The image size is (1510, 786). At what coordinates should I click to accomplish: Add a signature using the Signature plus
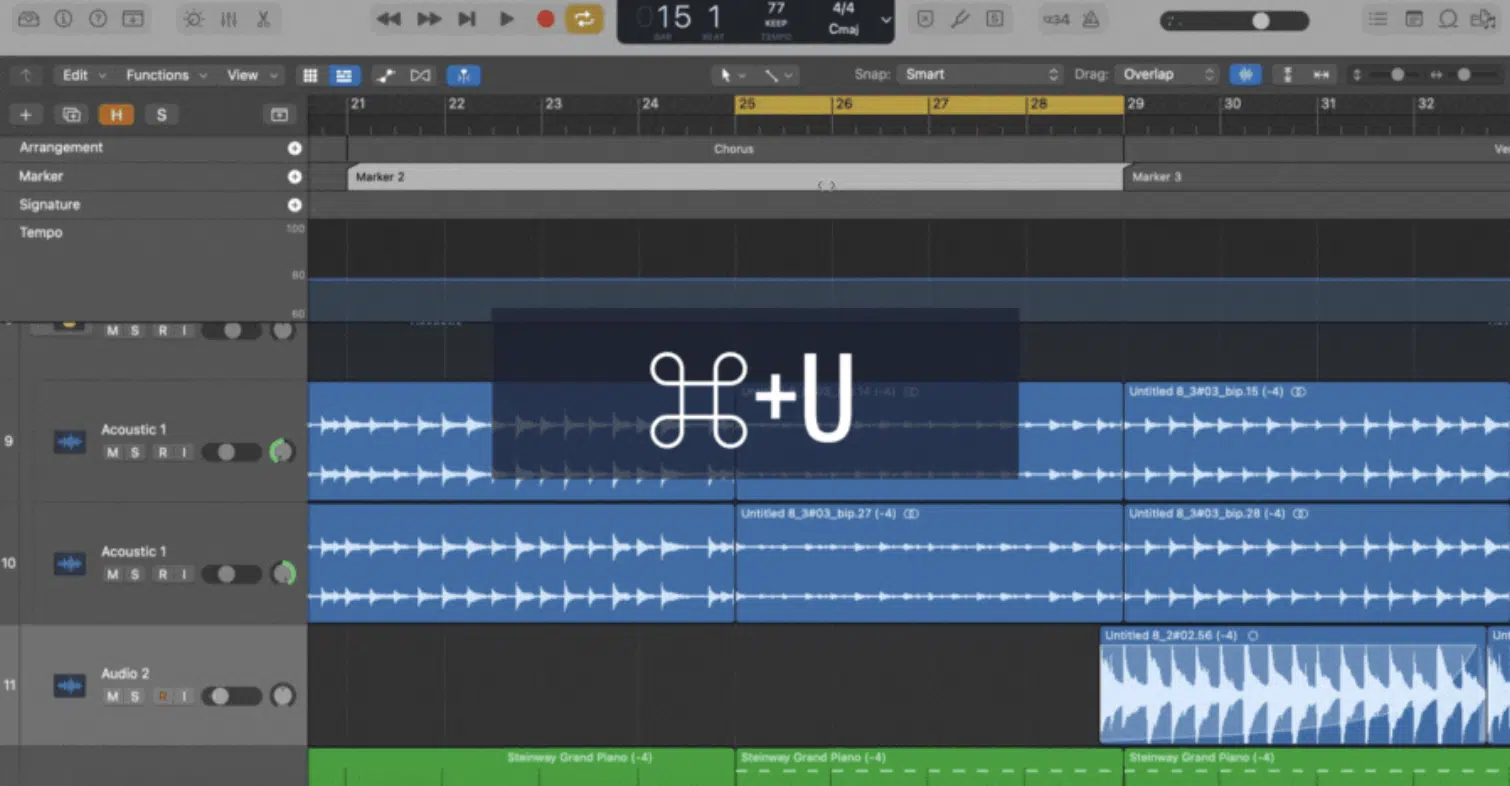tap(295, 205)
